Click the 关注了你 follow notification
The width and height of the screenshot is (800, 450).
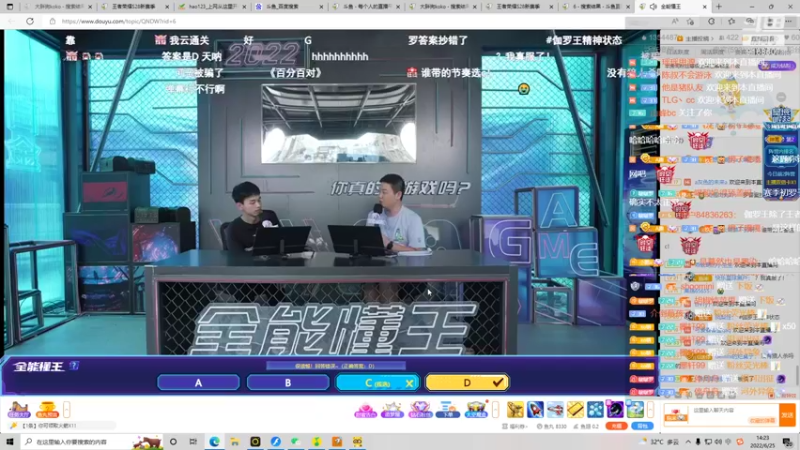tap(696, 112)
